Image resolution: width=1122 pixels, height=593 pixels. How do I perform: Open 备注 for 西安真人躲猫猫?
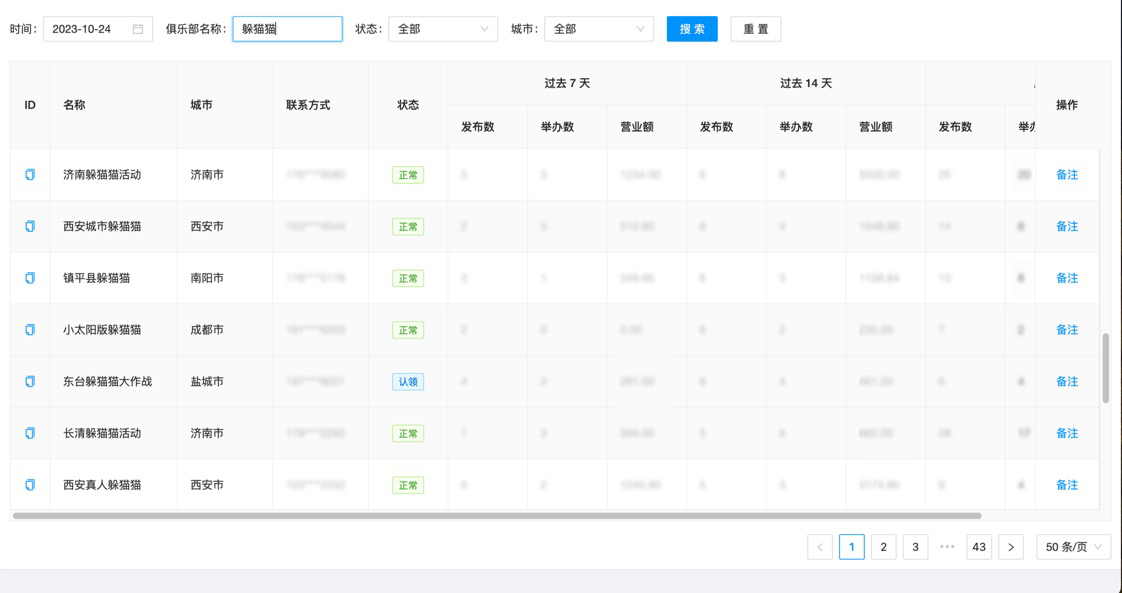(1067, 484)
